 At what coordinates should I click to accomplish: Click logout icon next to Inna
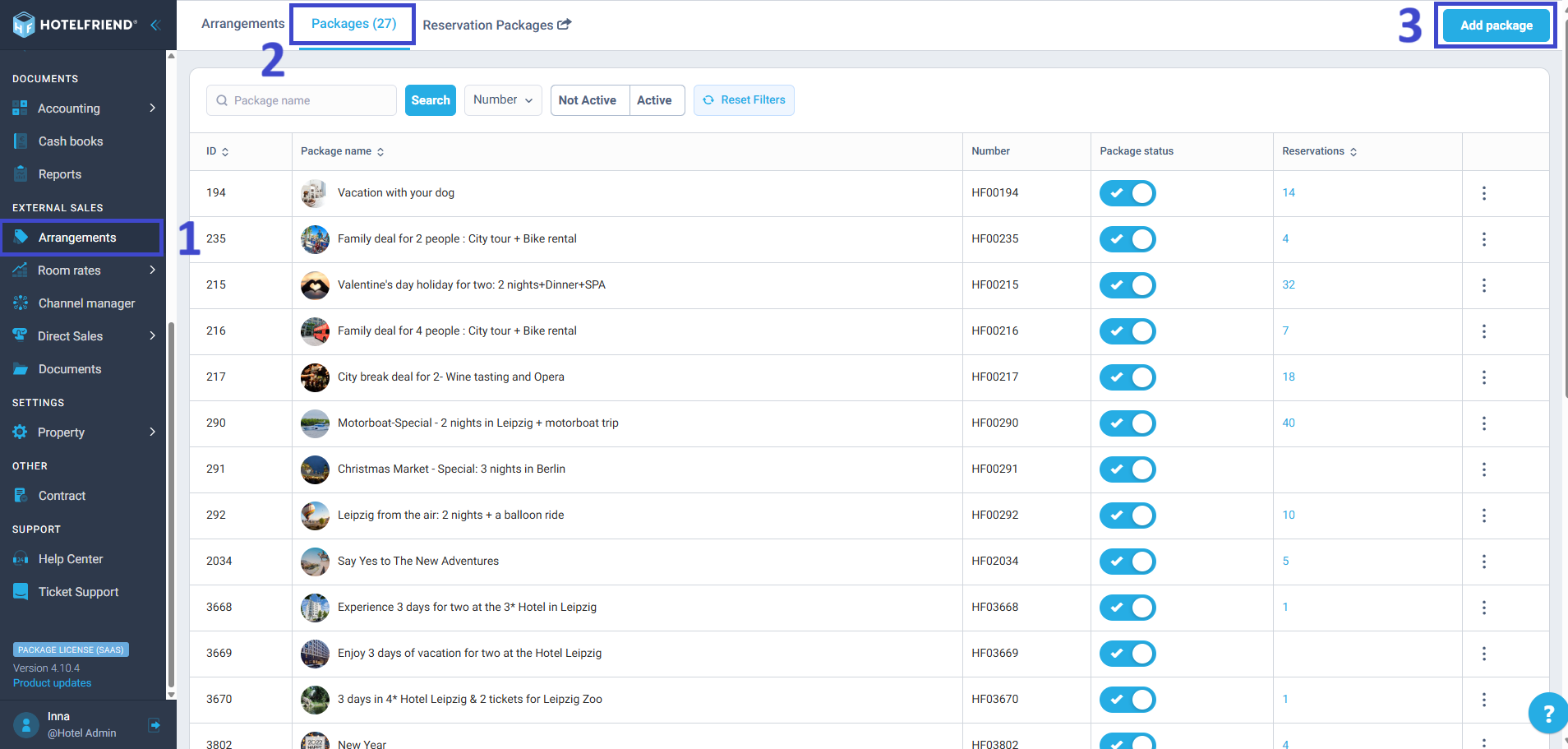click(154, 724)
